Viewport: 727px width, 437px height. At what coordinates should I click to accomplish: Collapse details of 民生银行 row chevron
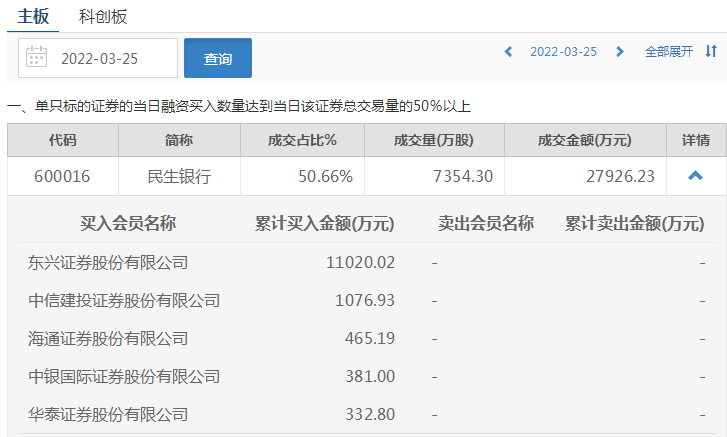[695, 176]
